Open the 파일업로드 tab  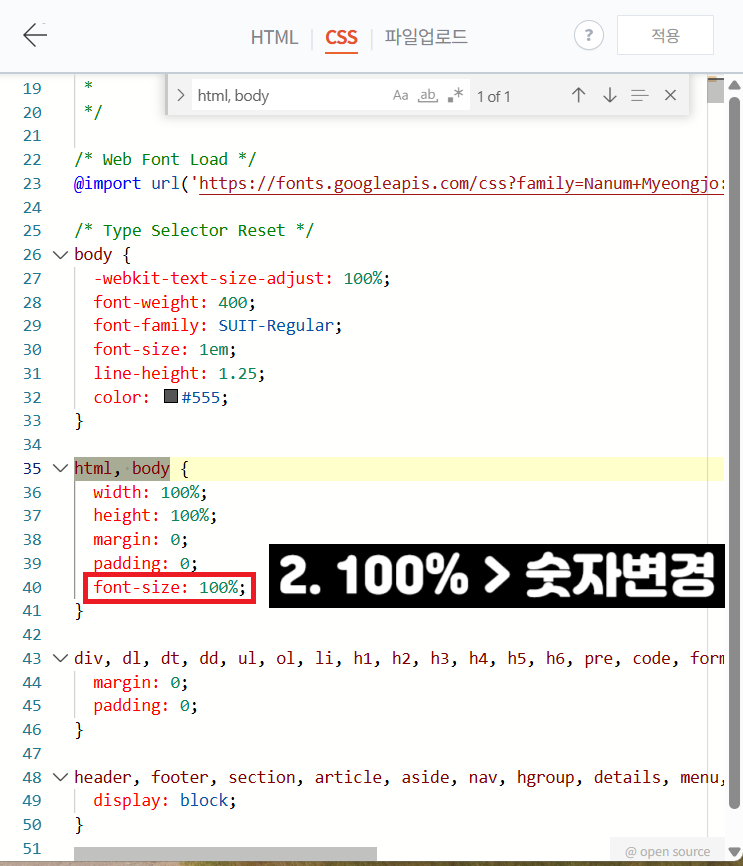click(426, 37)
